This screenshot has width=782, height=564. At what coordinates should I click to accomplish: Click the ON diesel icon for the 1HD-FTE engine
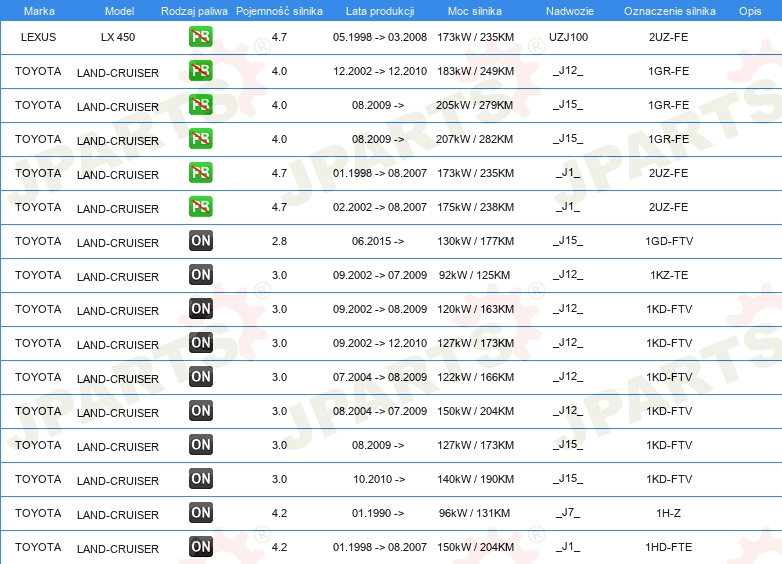point(200,547)
